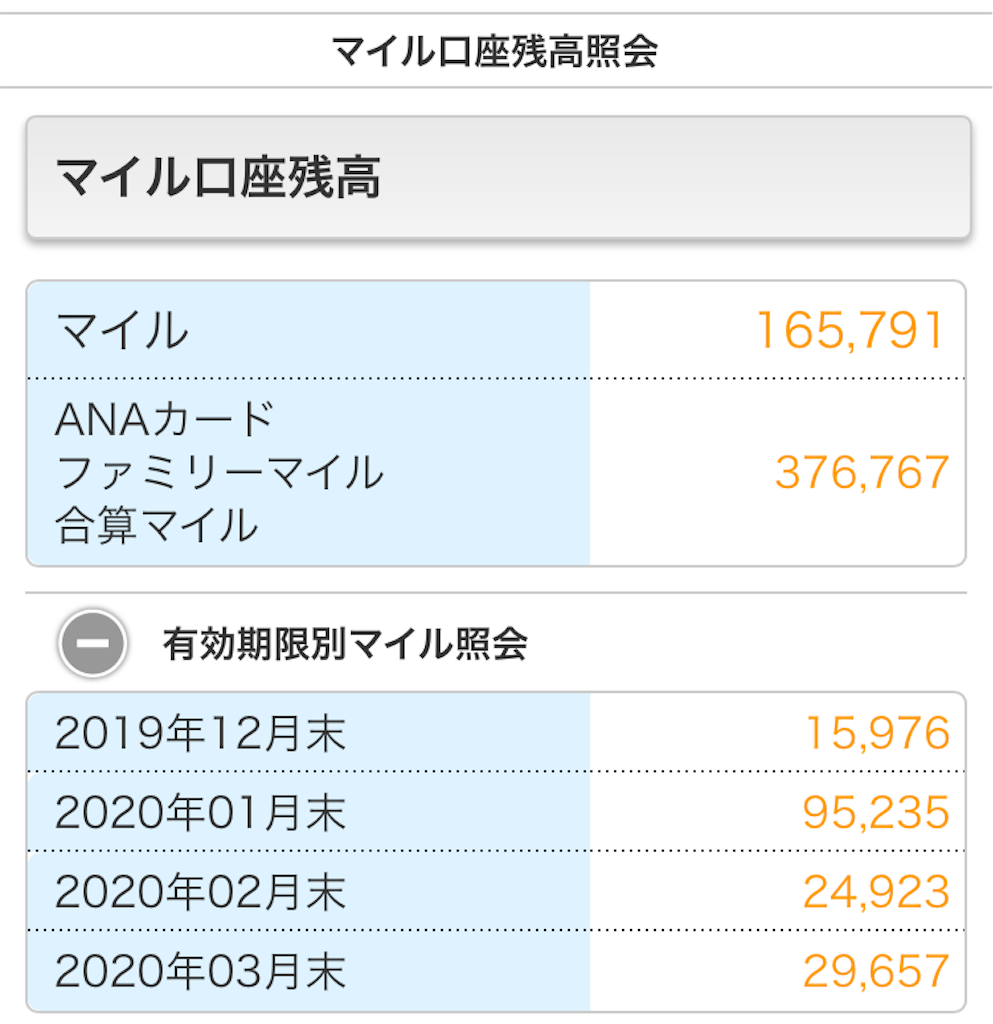Select the ANAカード ファミリーマイル 合算マイル label

(x=219, y=472)
